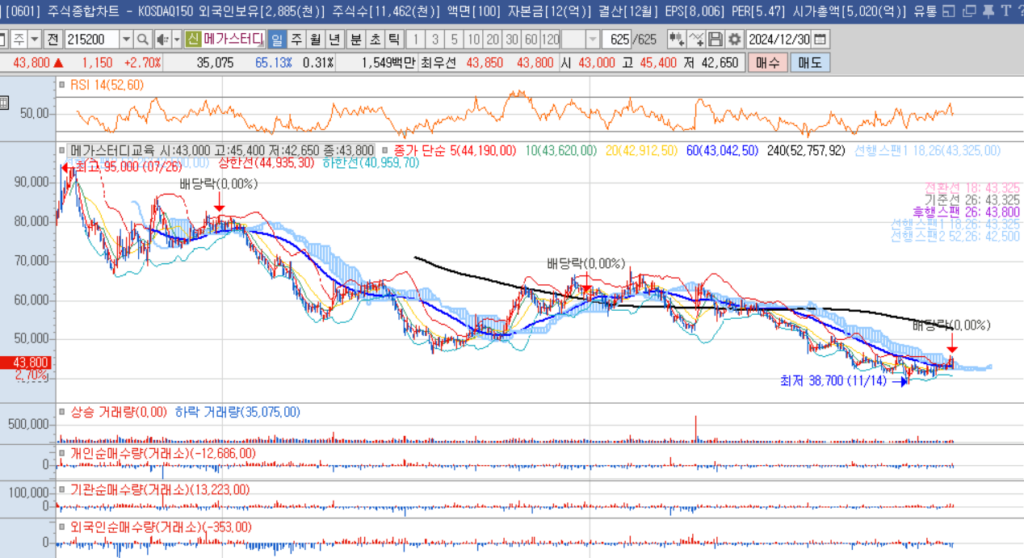This screenshot has width=1024, height=558.
Task: Click the floppy disk save chart icon
Action: tap(715, 39)
